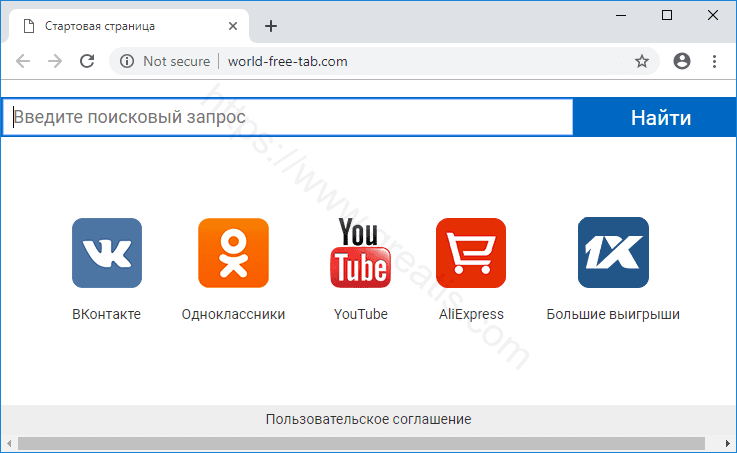
Task: Open the VKontakte shortcut icon
Action: 107,253
